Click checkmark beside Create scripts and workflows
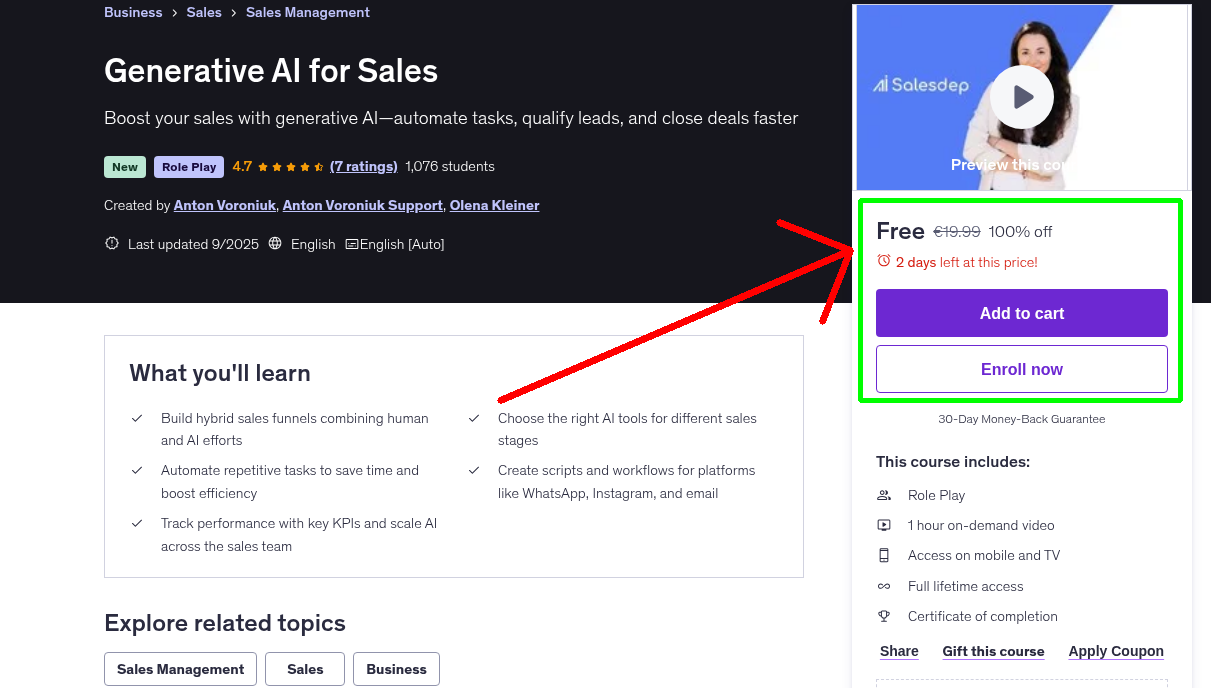 click(474, 470)
